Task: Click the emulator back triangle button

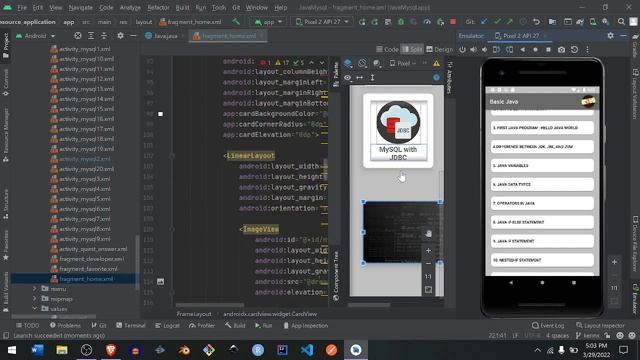Action: 522,49
